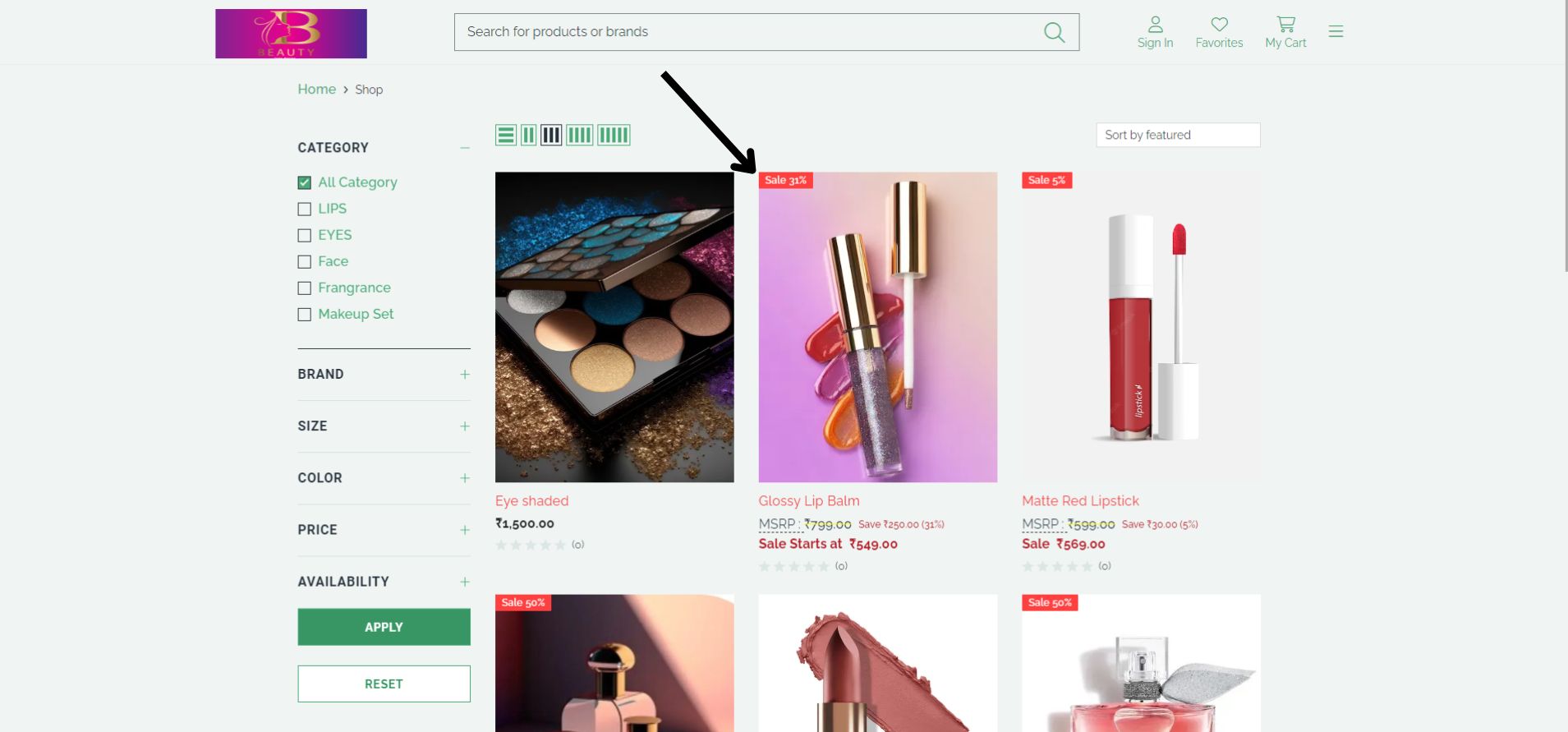This screenshot has width=1568, height=732.
Task: Open the Sort by featured dropdown
Action: click(1178, 135)
